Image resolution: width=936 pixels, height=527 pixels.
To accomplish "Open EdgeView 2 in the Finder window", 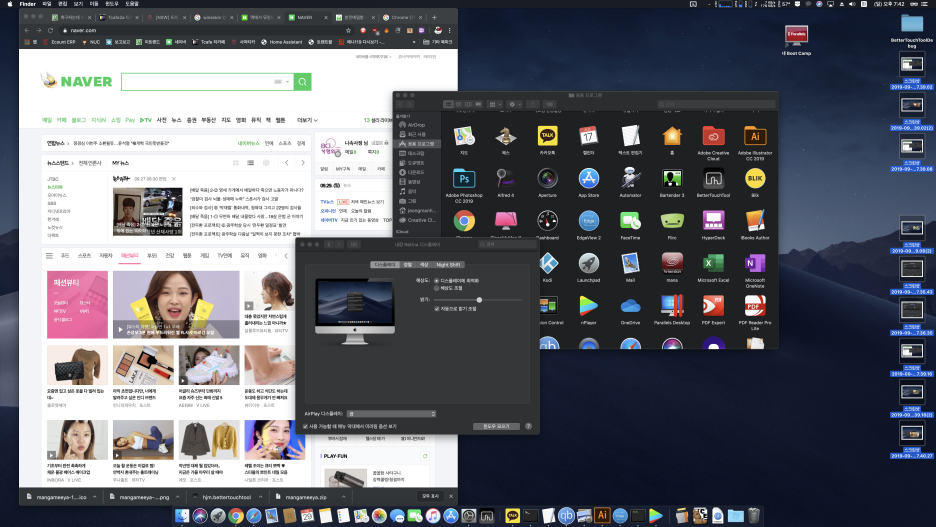I will [589, 221].
